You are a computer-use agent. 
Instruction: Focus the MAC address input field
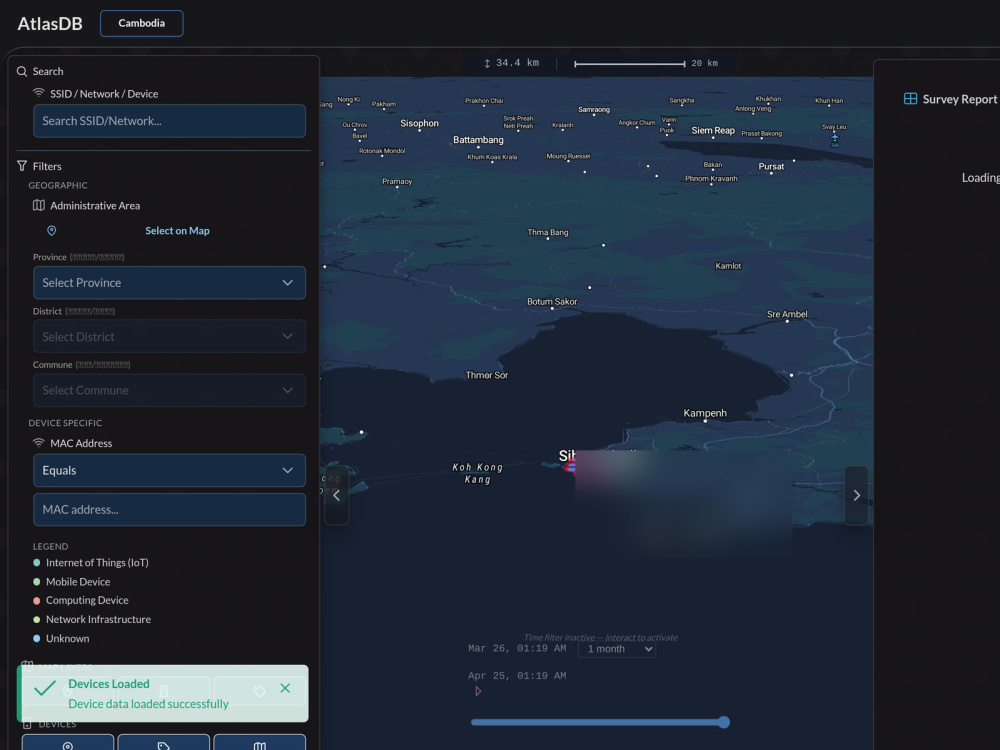tap(169, 510)
